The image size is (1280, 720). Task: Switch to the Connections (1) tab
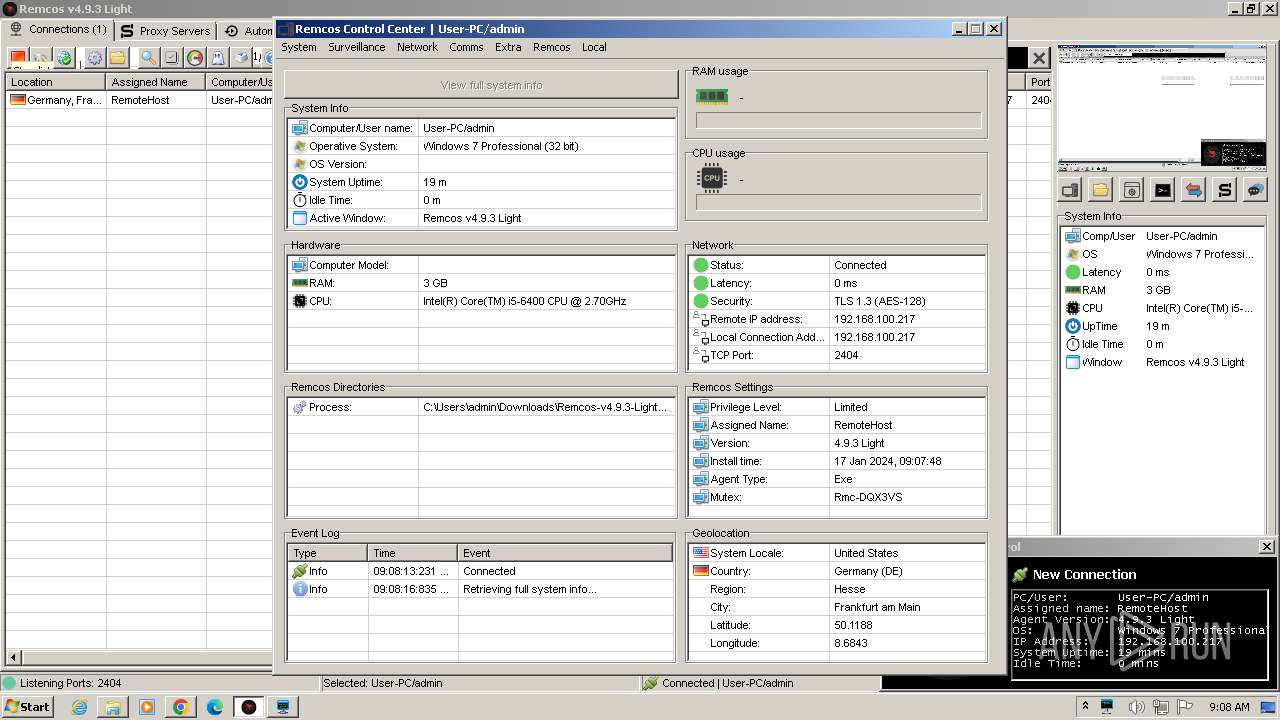pos(57,30)
